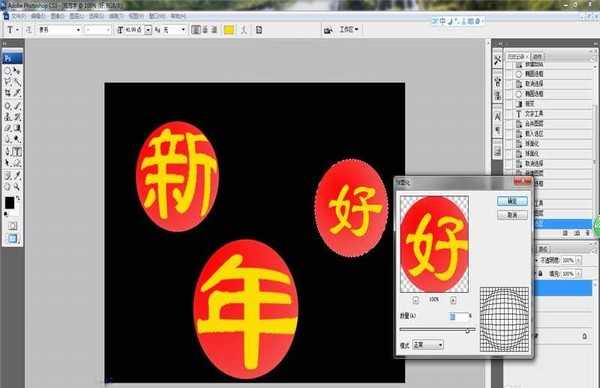Open the anti-aliasing method dropdown
Image resolution: width=600 pixels, height=388 pixels.
pyautogui.click(x=183, y=30)
